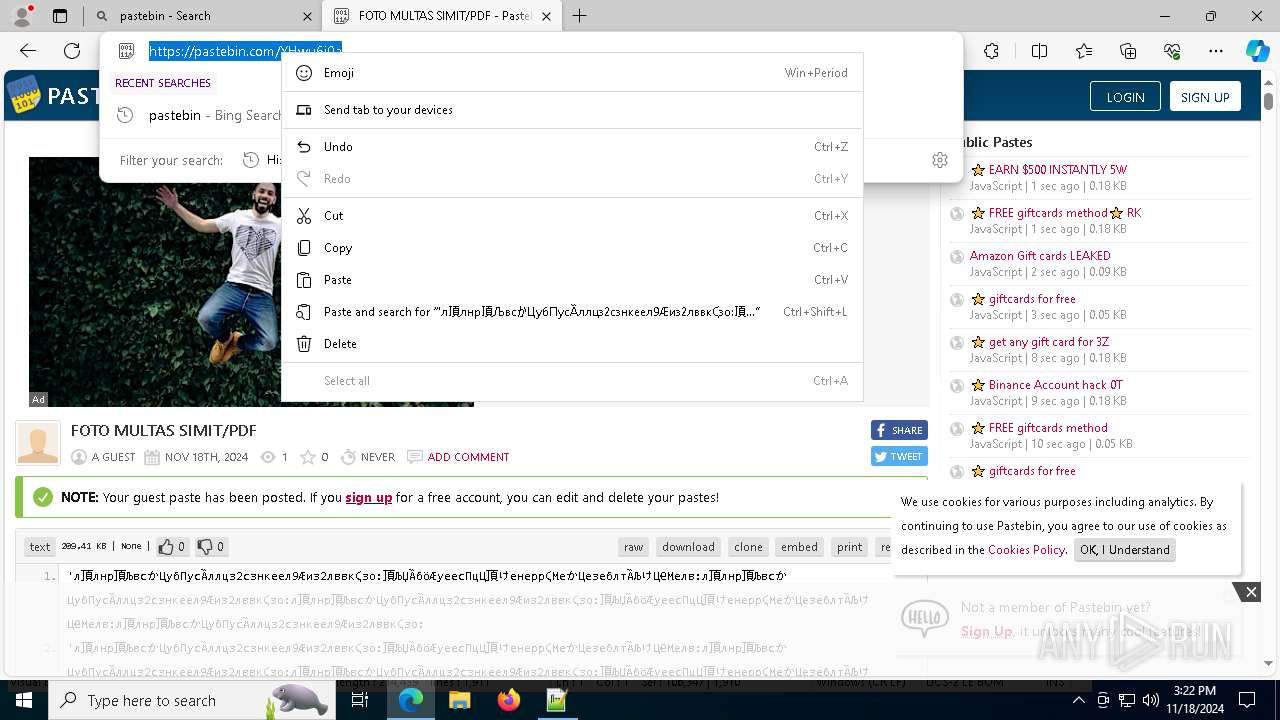Select Delete in the context menu
This screenshot has height=720, width=1280.
tap(572, 344)
